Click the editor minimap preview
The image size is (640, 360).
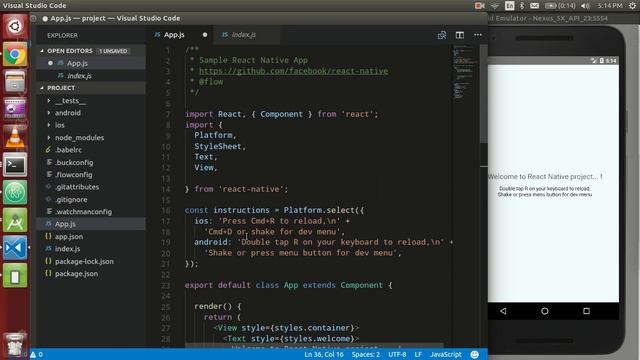(x=464, y=73)
